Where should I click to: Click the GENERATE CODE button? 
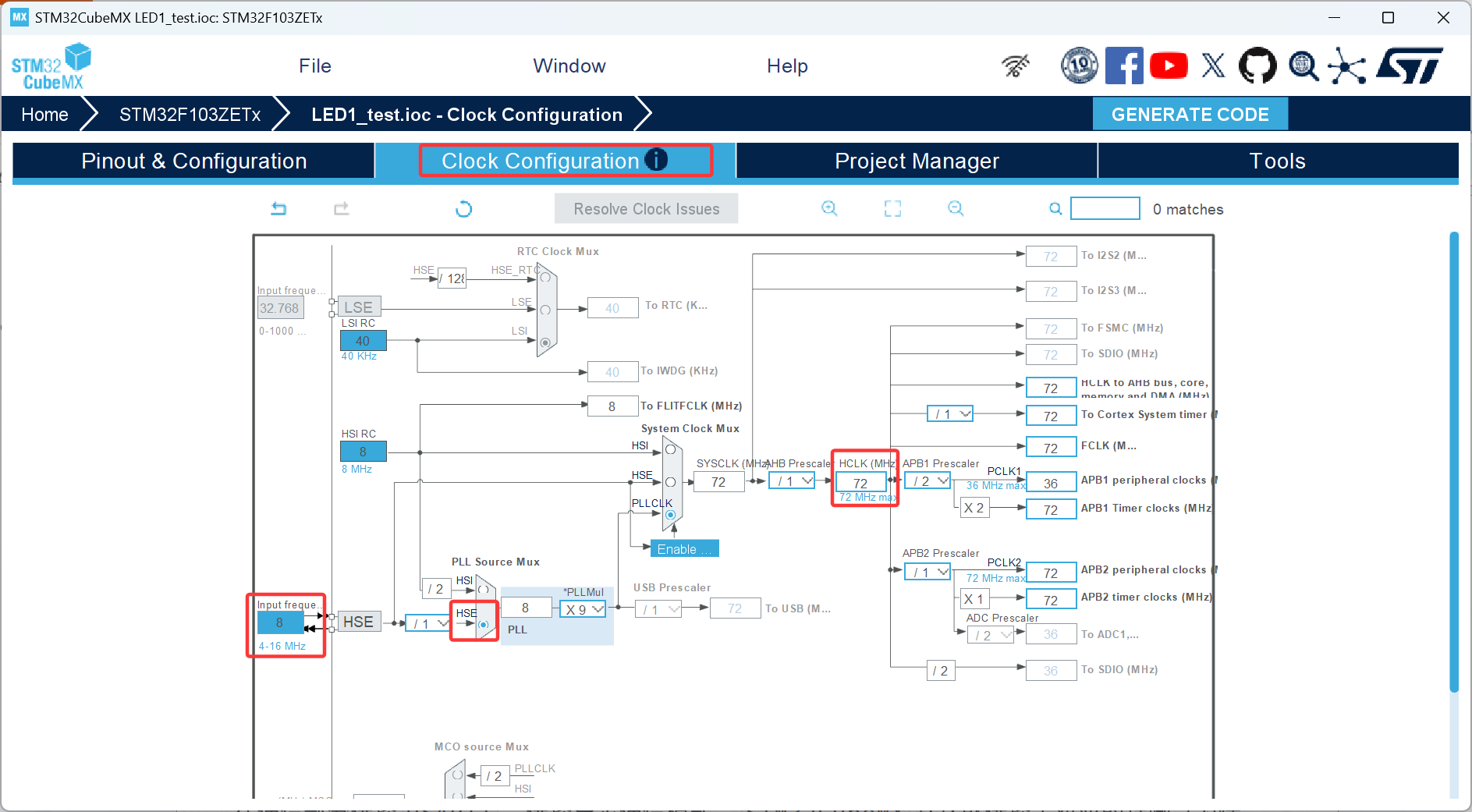point(1190,115)
